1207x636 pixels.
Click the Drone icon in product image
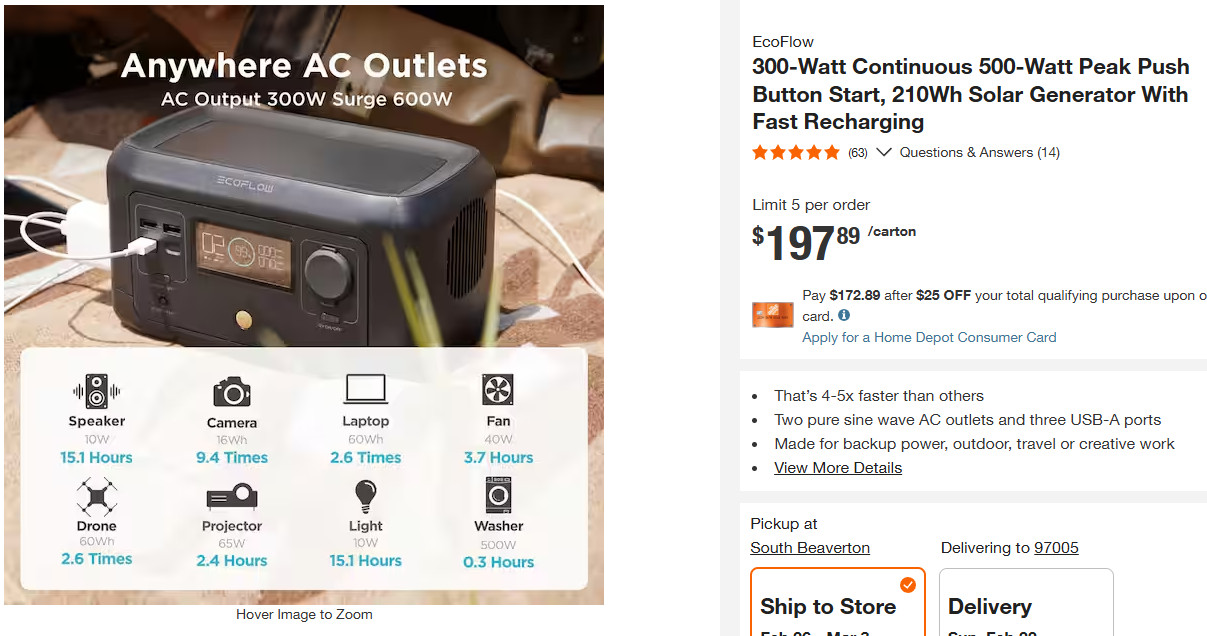point(96,497)
